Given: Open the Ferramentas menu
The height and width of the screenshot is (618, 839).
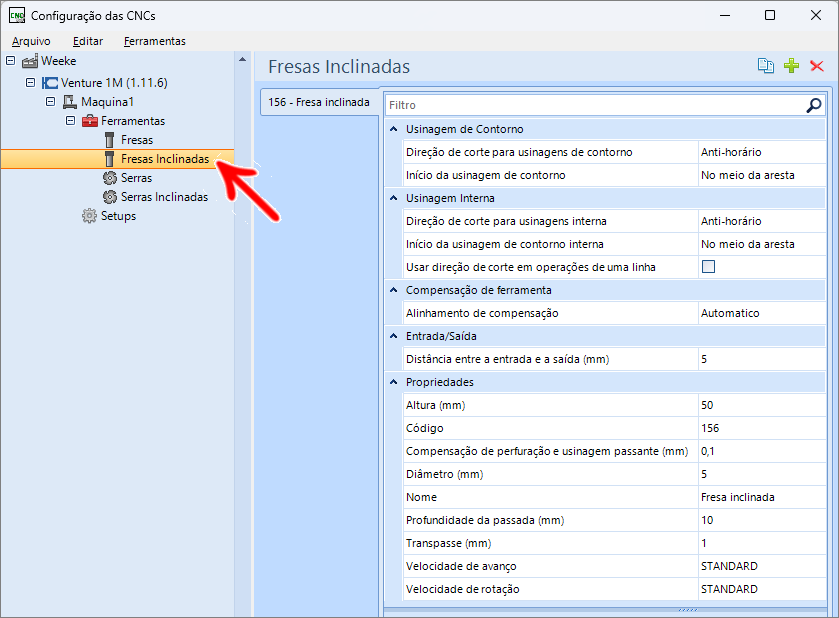Looking at the screenshot, I should (x=155, y=41).
